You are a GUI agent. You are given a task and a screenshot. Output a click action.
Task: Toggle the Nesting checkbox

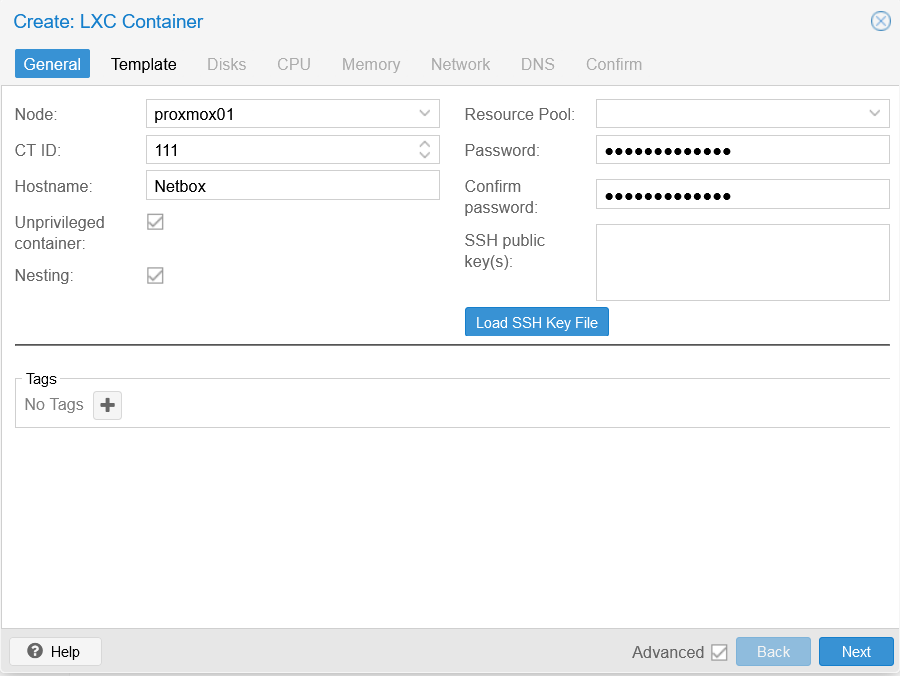click(155, 275)
